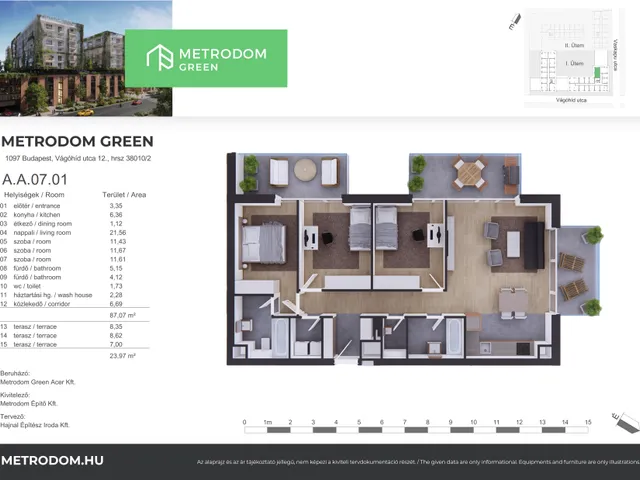This screenshot has width=640, height=480.
Task: Click the dining table in the floor plan
Action: (x=513, y=299)
